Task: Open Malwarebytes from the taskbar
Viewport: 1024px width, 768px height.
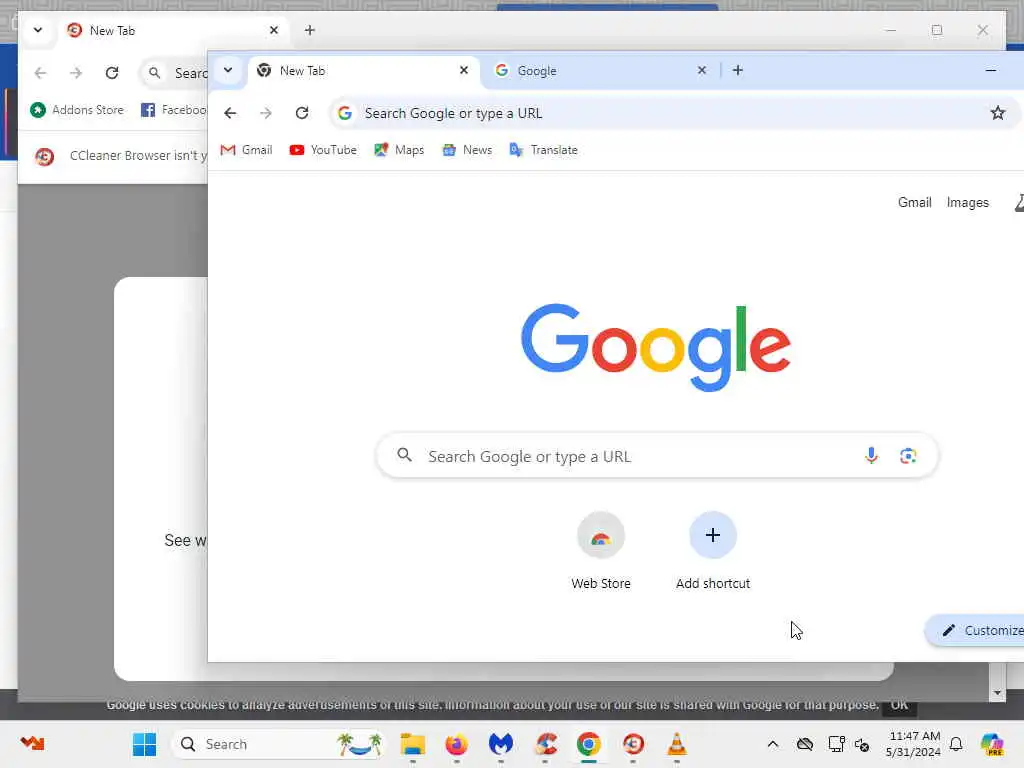Action: pos(501,744)
